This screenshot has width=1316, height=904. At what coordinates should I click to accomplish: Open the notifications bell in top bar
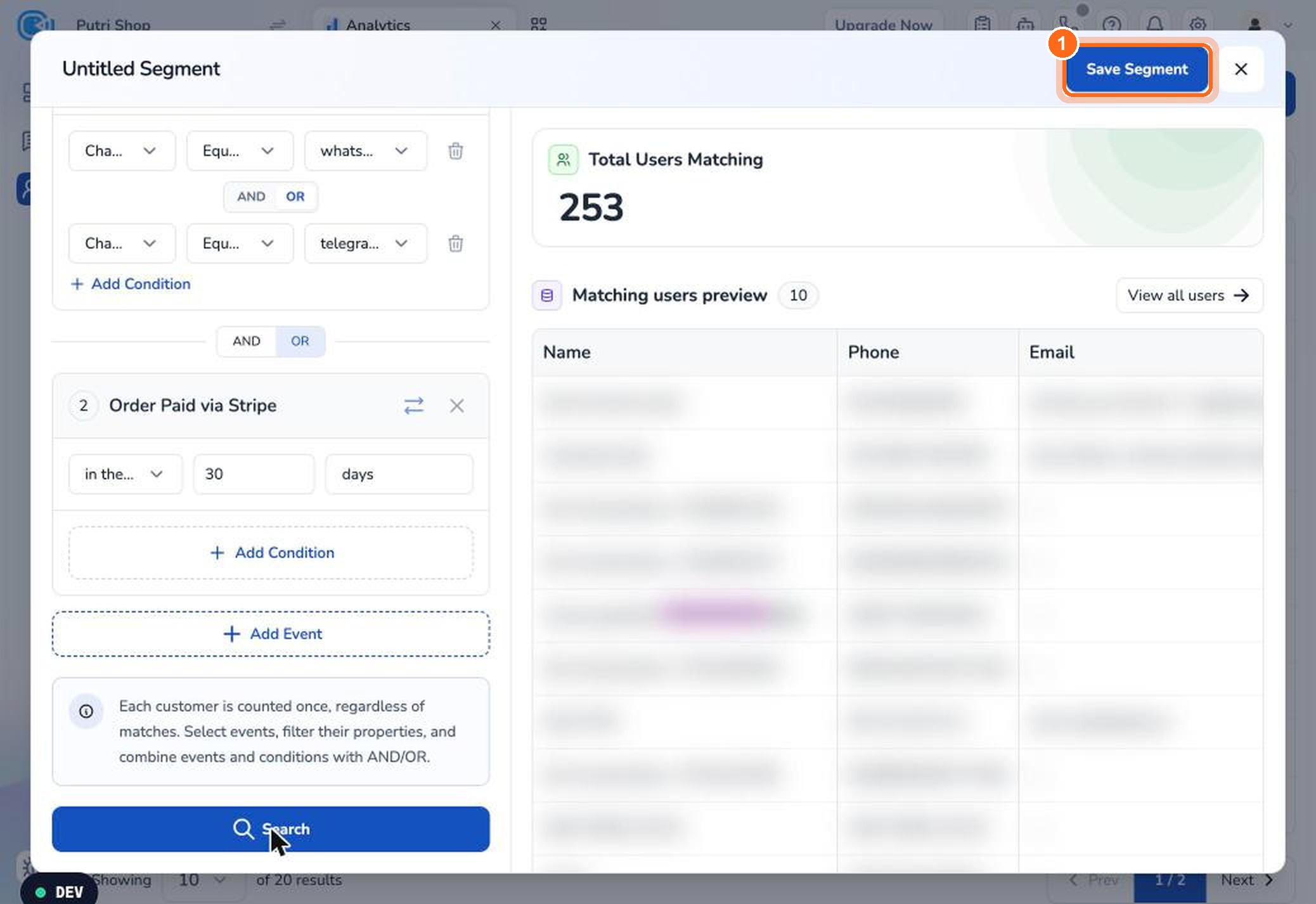1154,24
